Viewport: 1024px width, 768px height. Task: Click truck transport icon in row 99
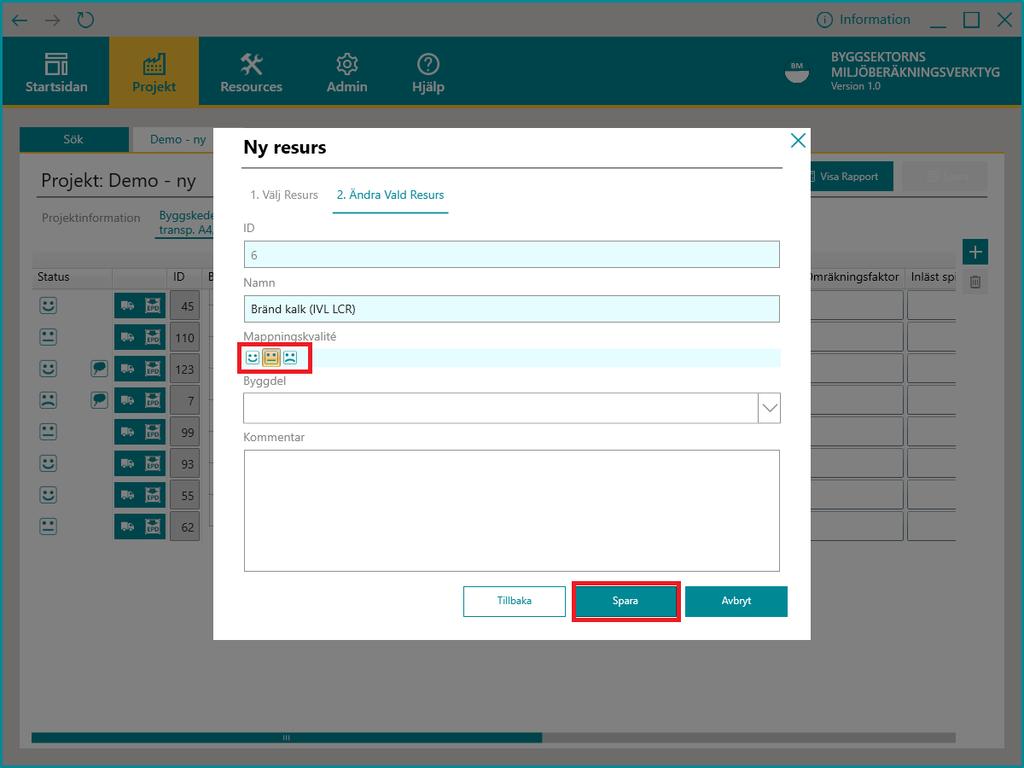pyautogui.click(x=127, y=432)
